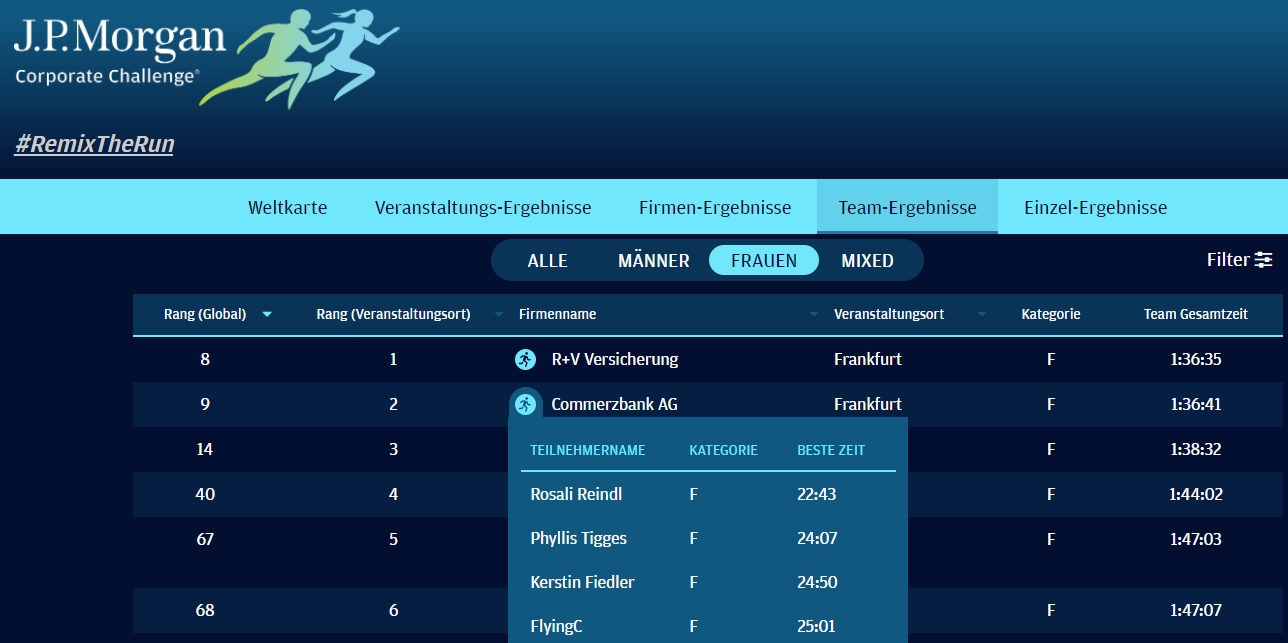This screenshot has height=643, width=1288.
Task: Click global rank 40 cell
Action: click(x=205, y=494)
